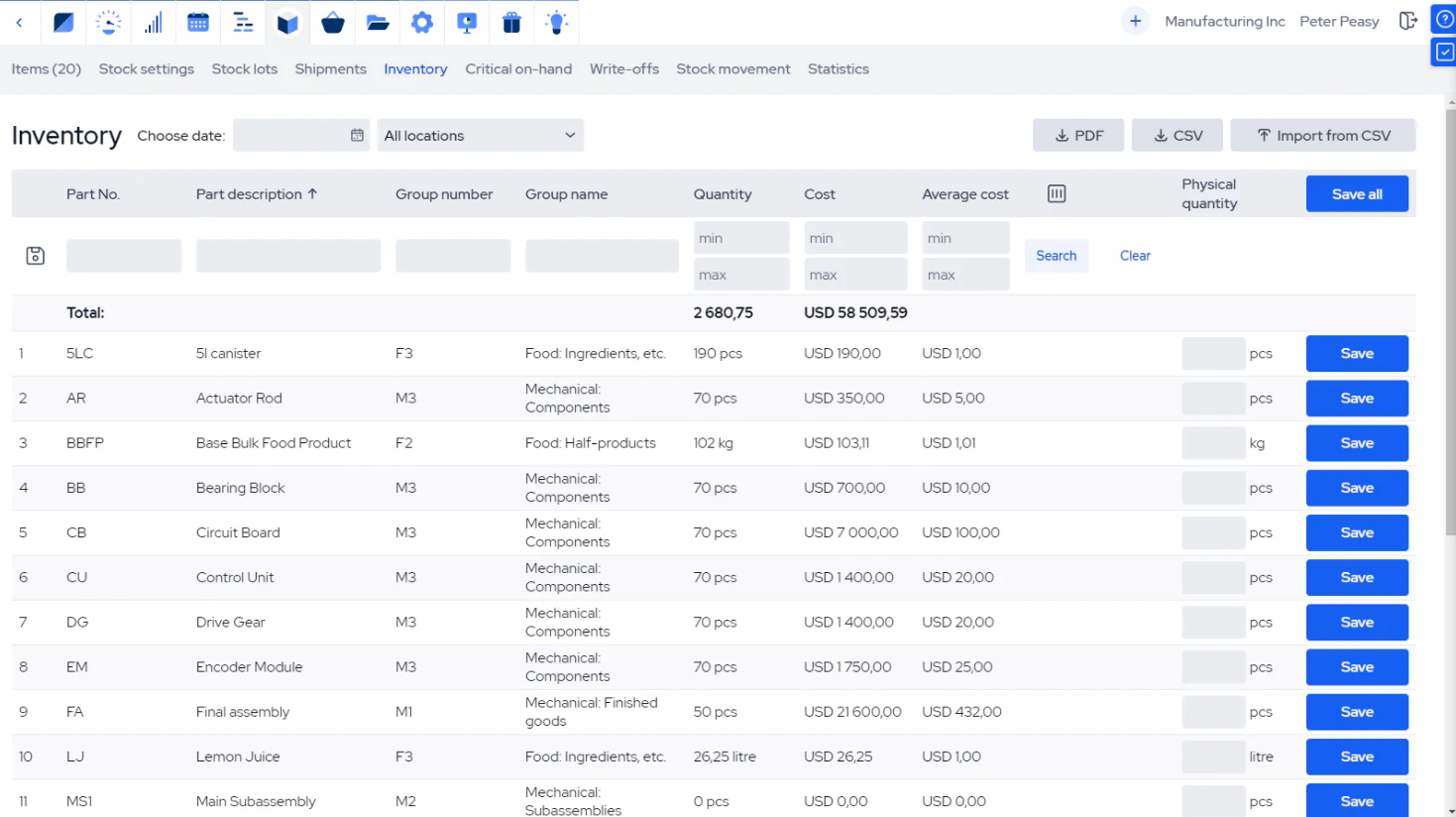
Task: Click the log out door icon
Action: (1407, 21)
